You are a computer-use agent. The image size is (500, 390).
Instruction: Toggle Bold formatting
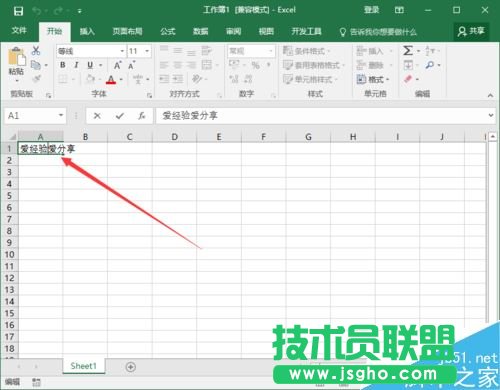click(63, 65)
